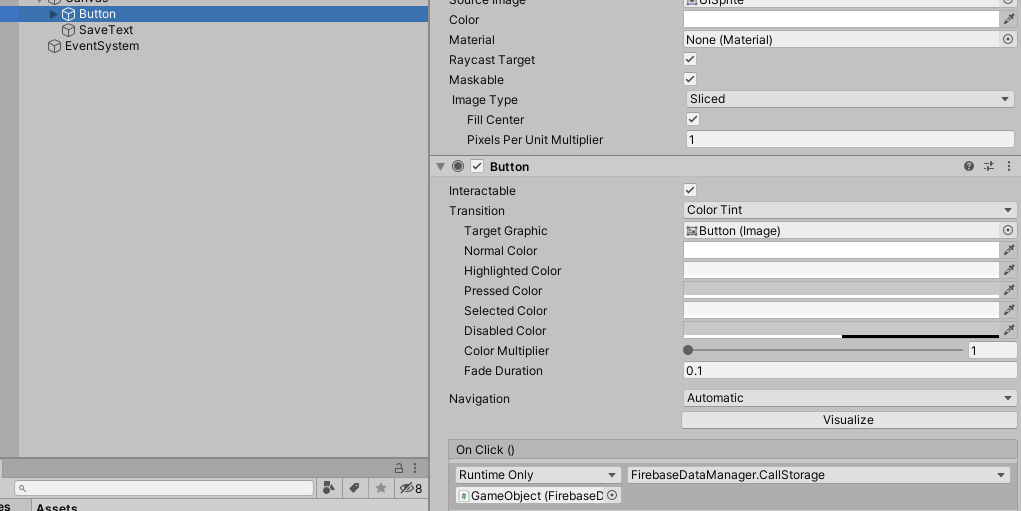This screenshot has height=511, width=1021.
Task: Click the Fade Duration field
Action: (x=850, y=370)
